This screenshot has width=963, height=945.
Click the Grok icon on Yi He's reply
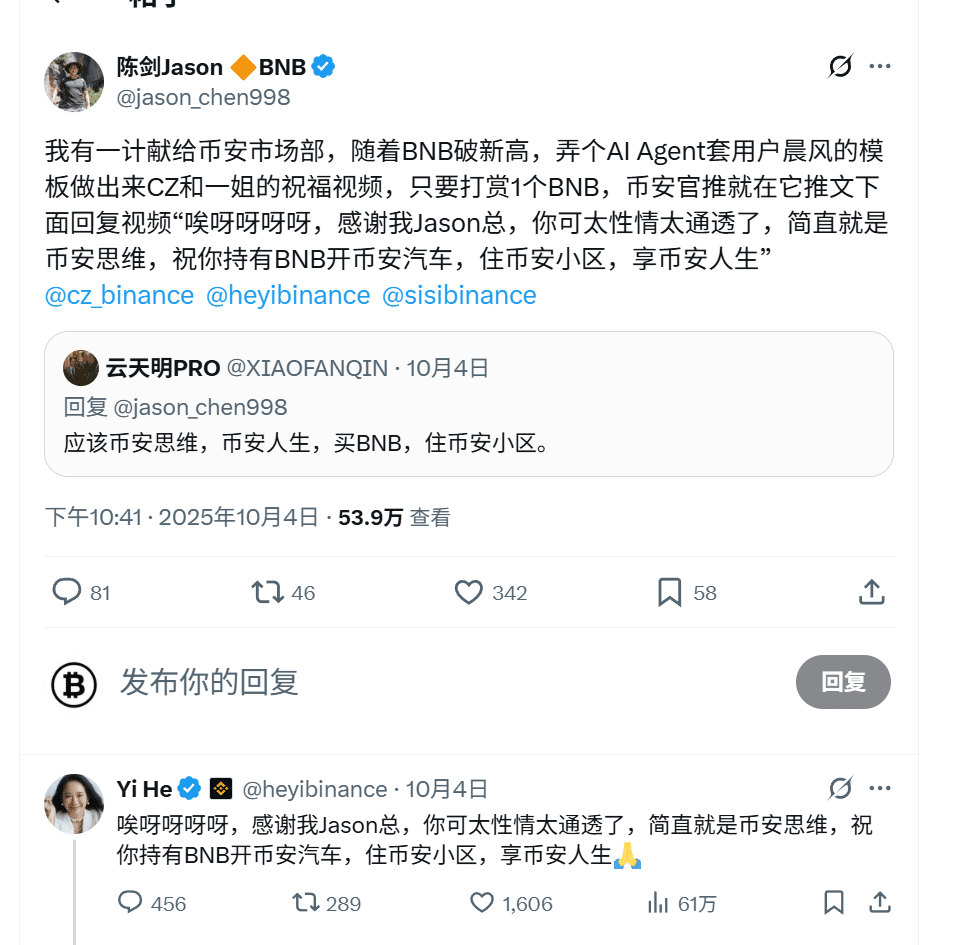click(841, 789)
